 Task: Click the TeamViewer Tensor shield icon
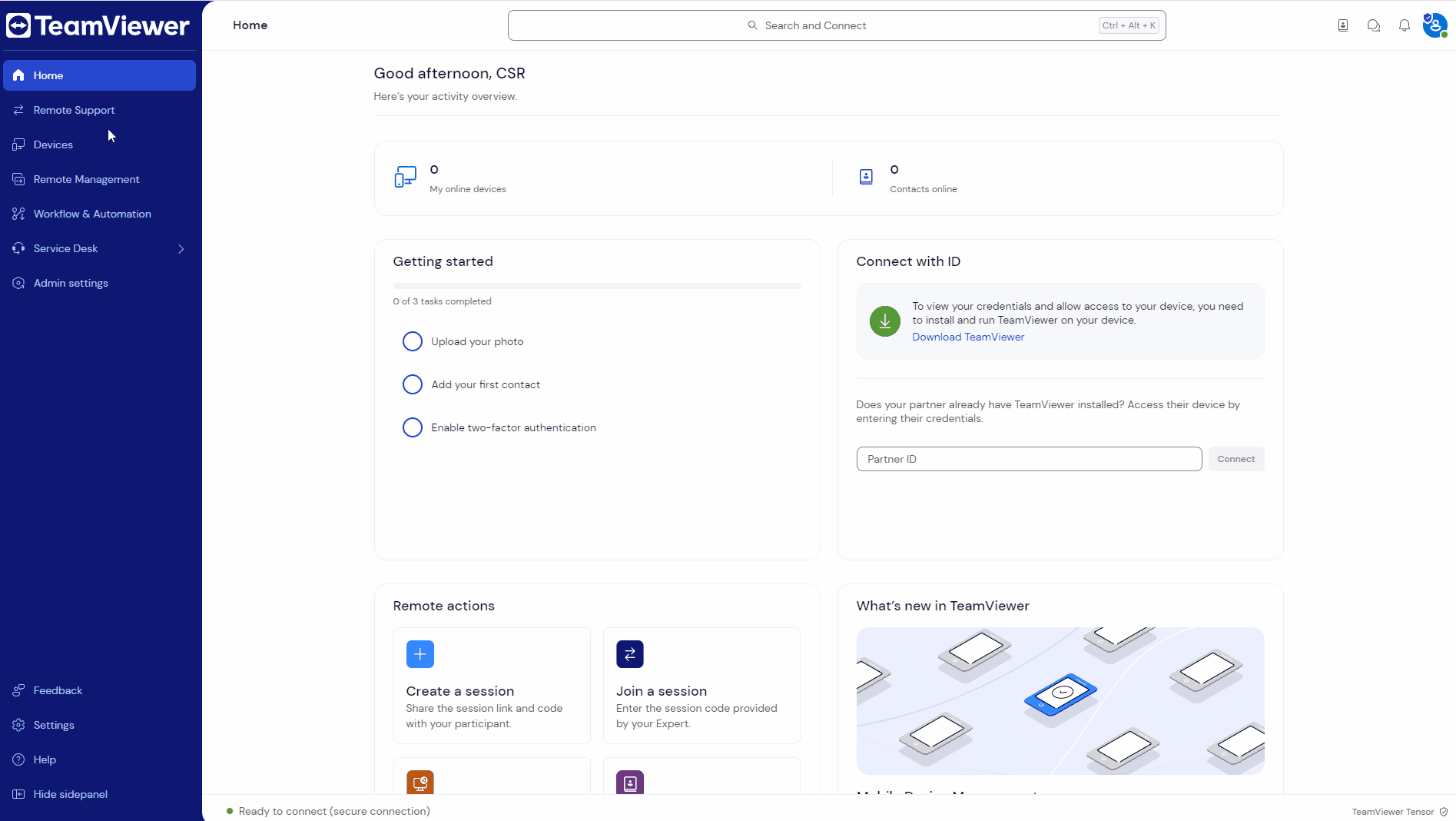click(1444, 812)
